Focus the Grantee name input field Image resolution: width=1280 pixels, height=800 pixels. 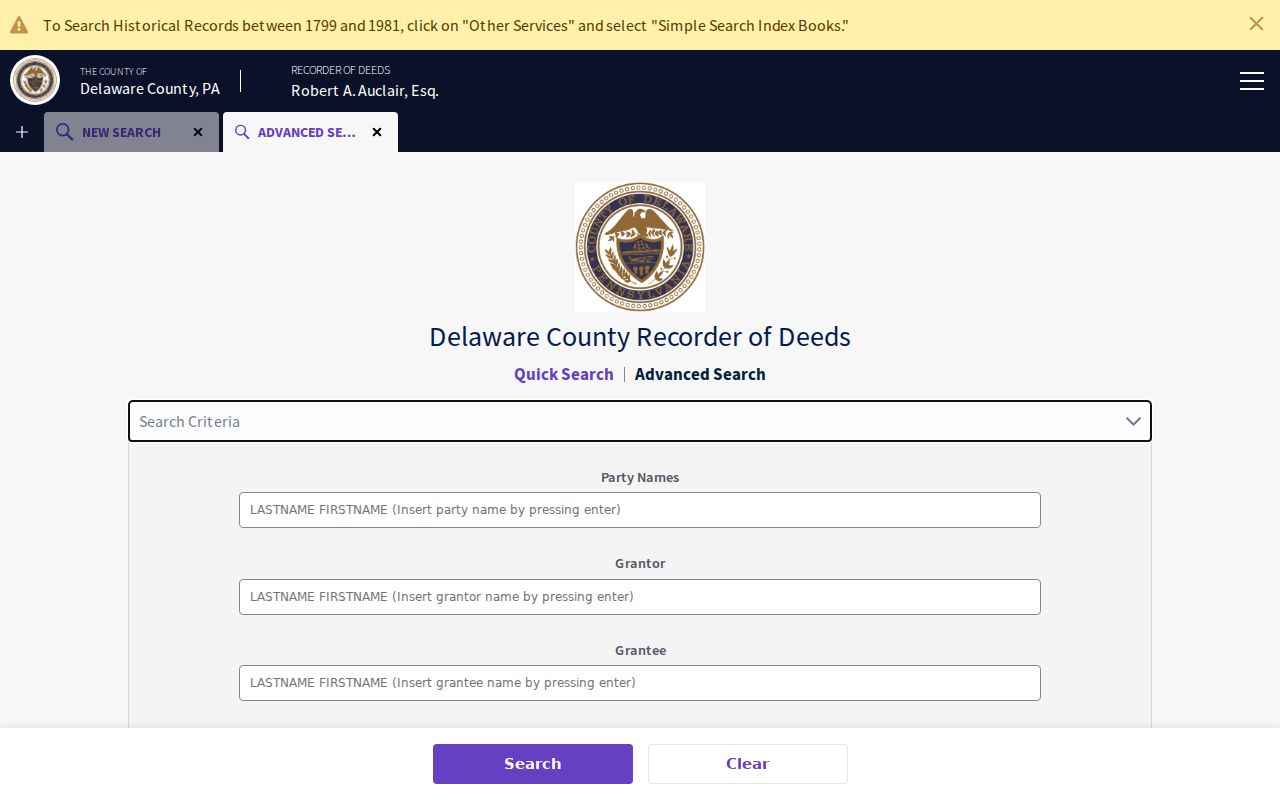(x=640, y=683)
